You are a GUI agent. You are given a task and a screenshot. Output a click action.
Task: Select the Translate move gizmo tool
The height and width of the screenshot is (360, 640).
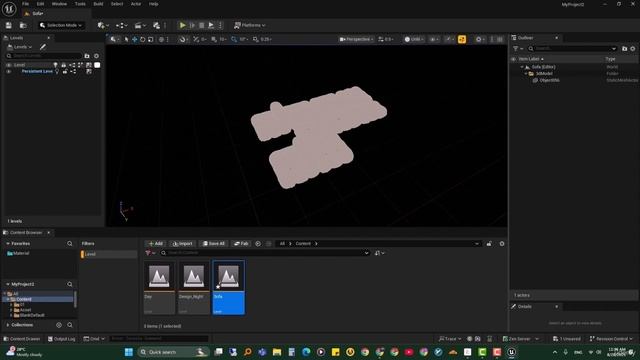[134, 40]
